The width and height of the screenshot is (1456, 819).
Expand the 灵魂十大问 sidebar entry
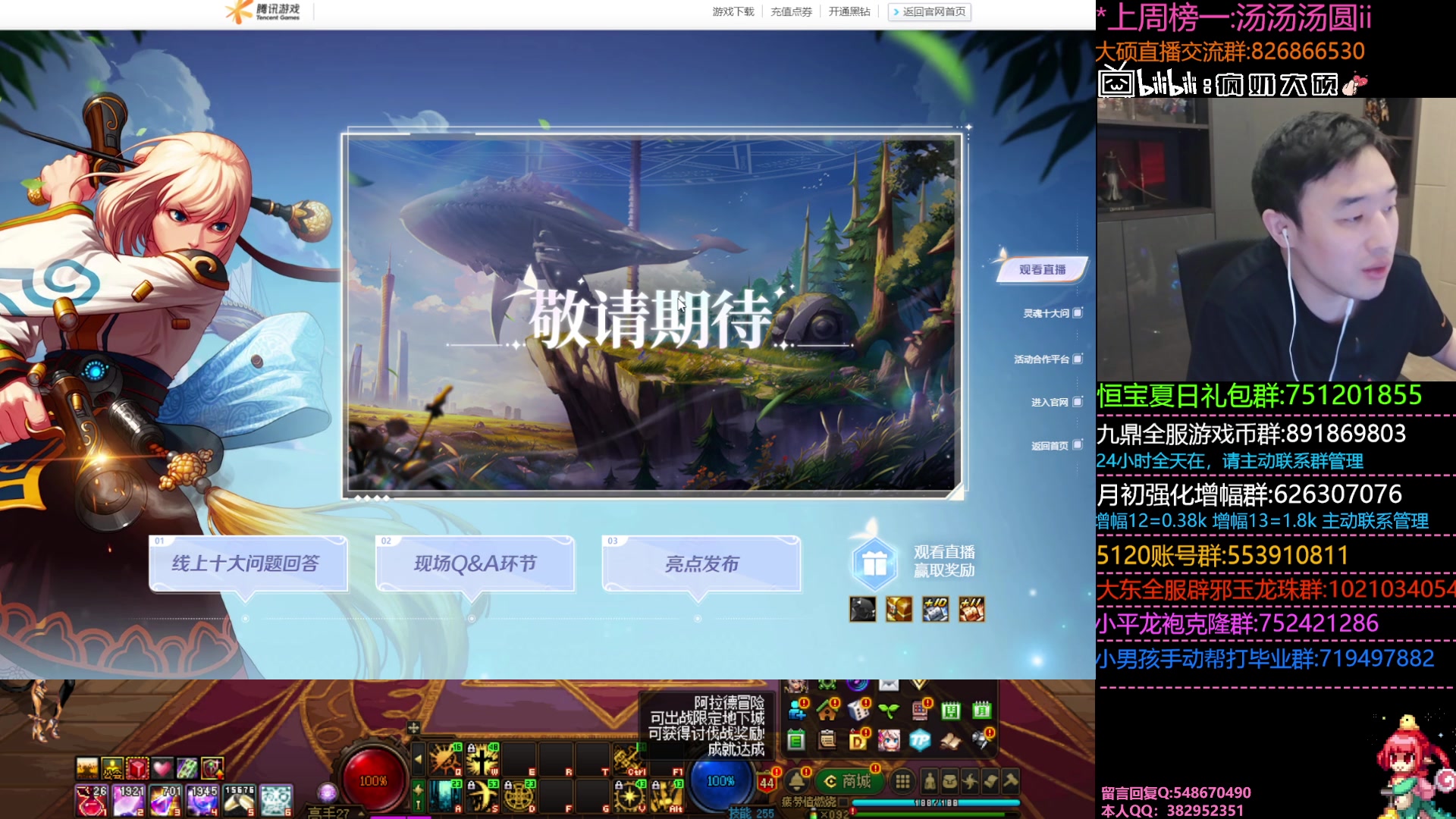tap(1046, 313)
